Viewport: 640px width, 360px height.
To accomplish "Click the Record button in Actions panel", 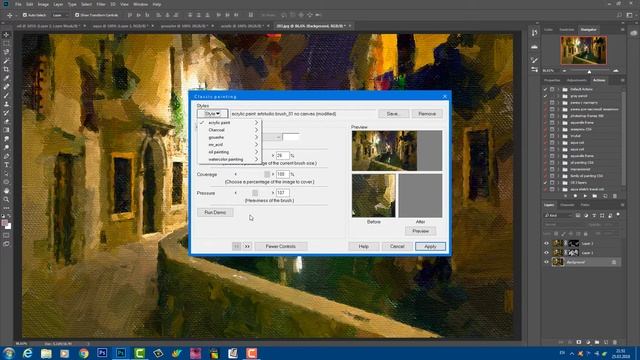I will (575, 196).
